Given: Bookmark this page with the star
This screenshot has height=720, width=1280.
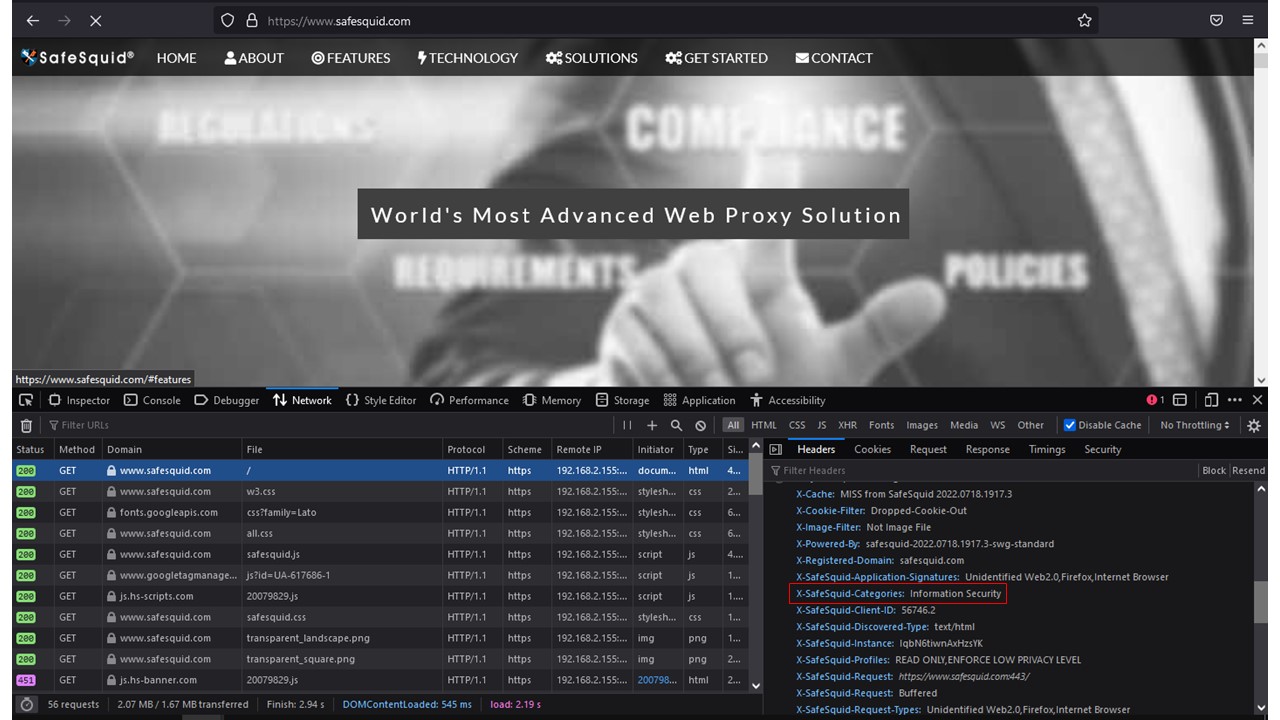Looking at the screenshot, I should point(1084,20).
